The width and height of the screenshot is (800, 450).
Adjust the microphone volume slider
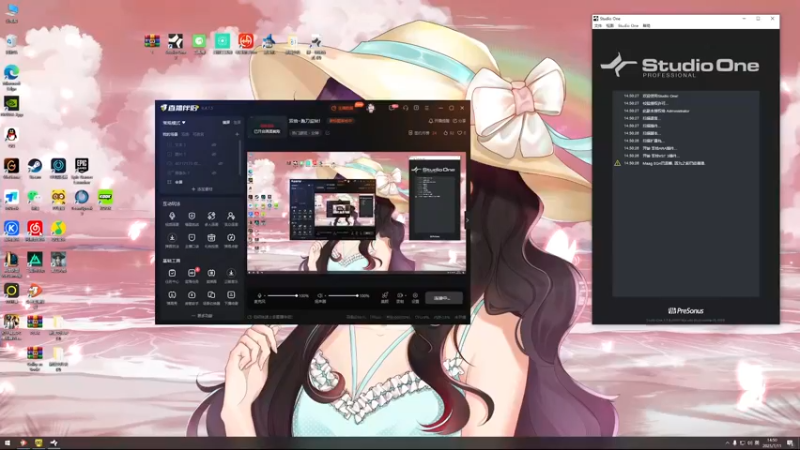[x=282, y=295]
